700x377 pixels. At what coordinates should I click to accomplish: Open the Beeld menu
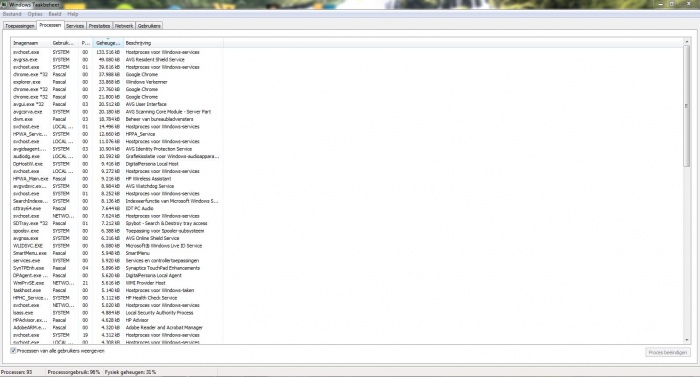pyautogui.click(x=55, y=14)
